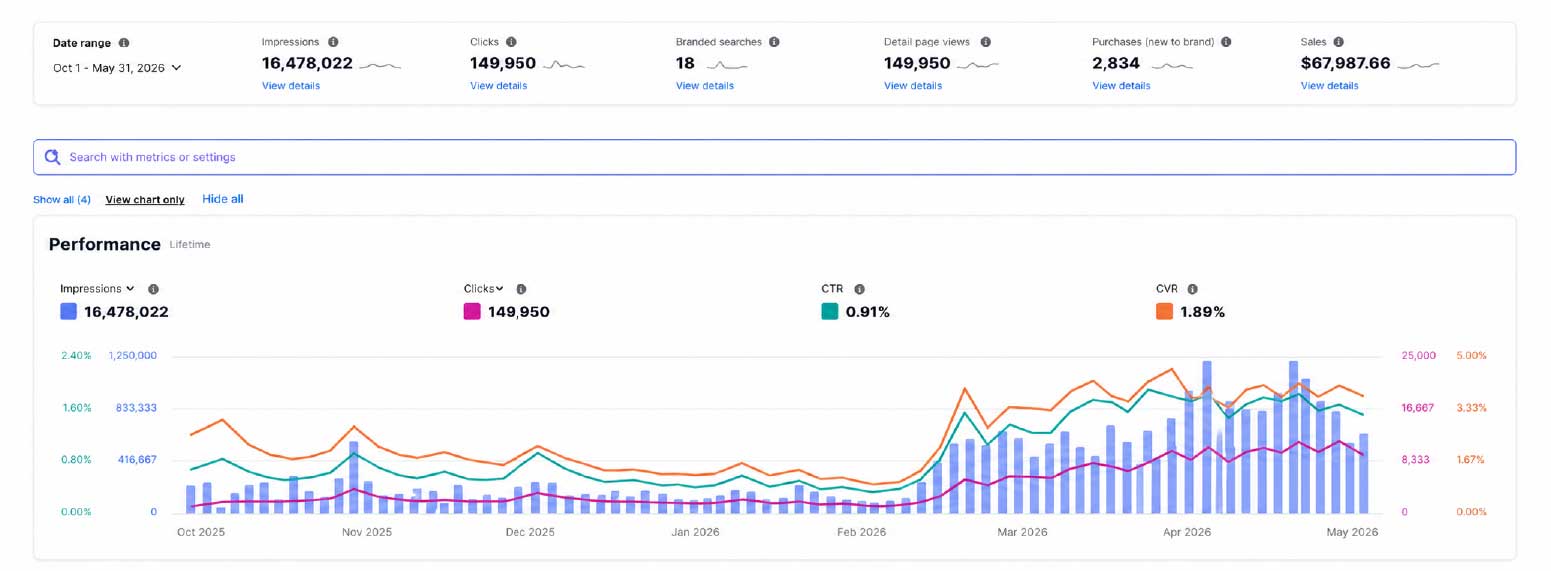Click the Branded searches info icon

click(774, 42)
